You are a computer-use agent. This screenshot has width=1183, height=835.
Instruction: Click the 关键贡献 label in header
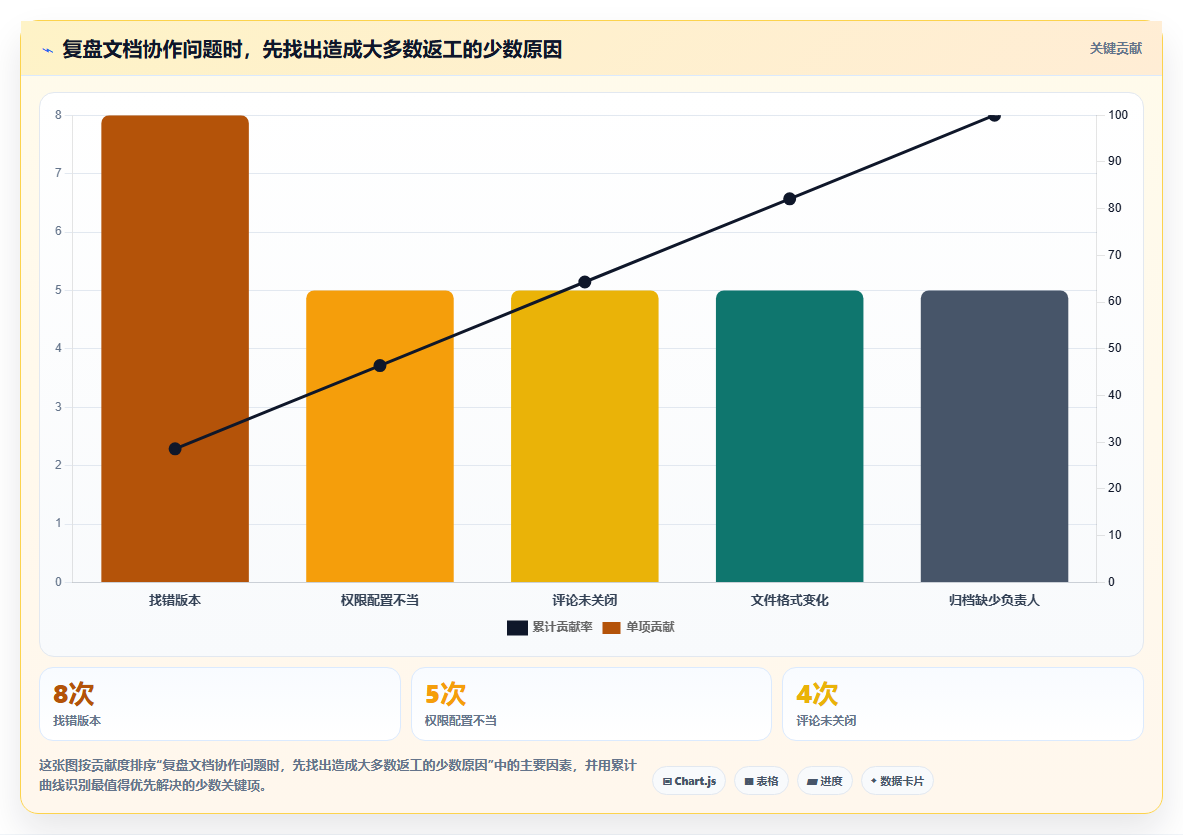pos(1115,49)
